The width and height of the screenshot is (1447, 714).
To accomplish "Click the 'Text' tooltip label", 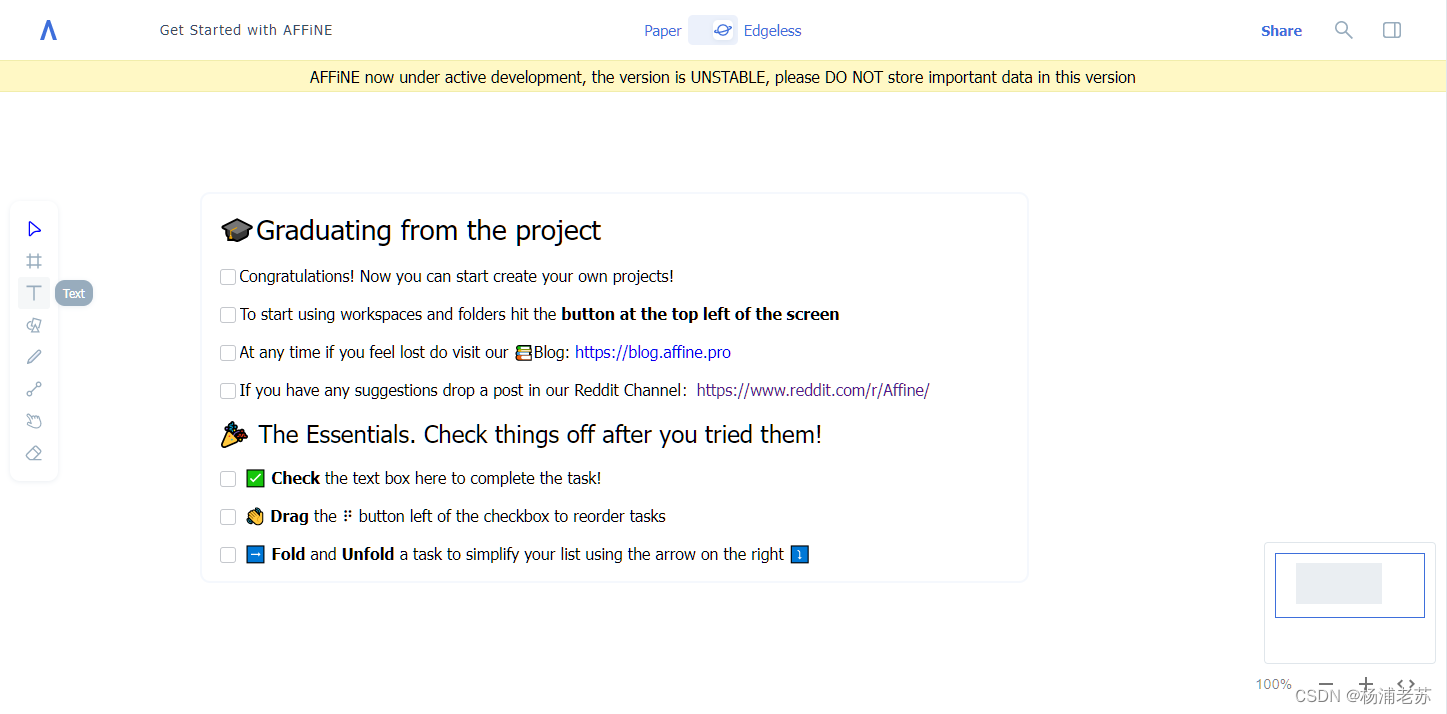I will [74, 293].
